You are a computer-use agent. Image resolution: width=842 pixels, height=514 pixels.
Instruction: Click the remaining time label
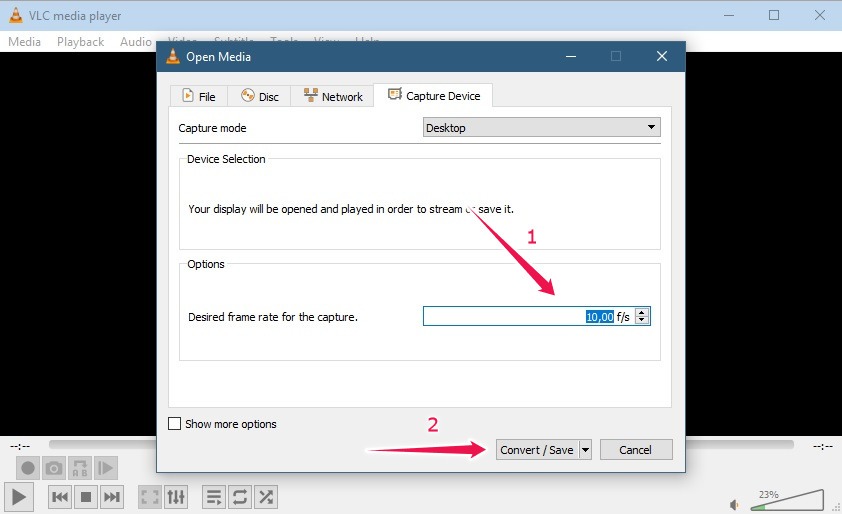point(823,446)
